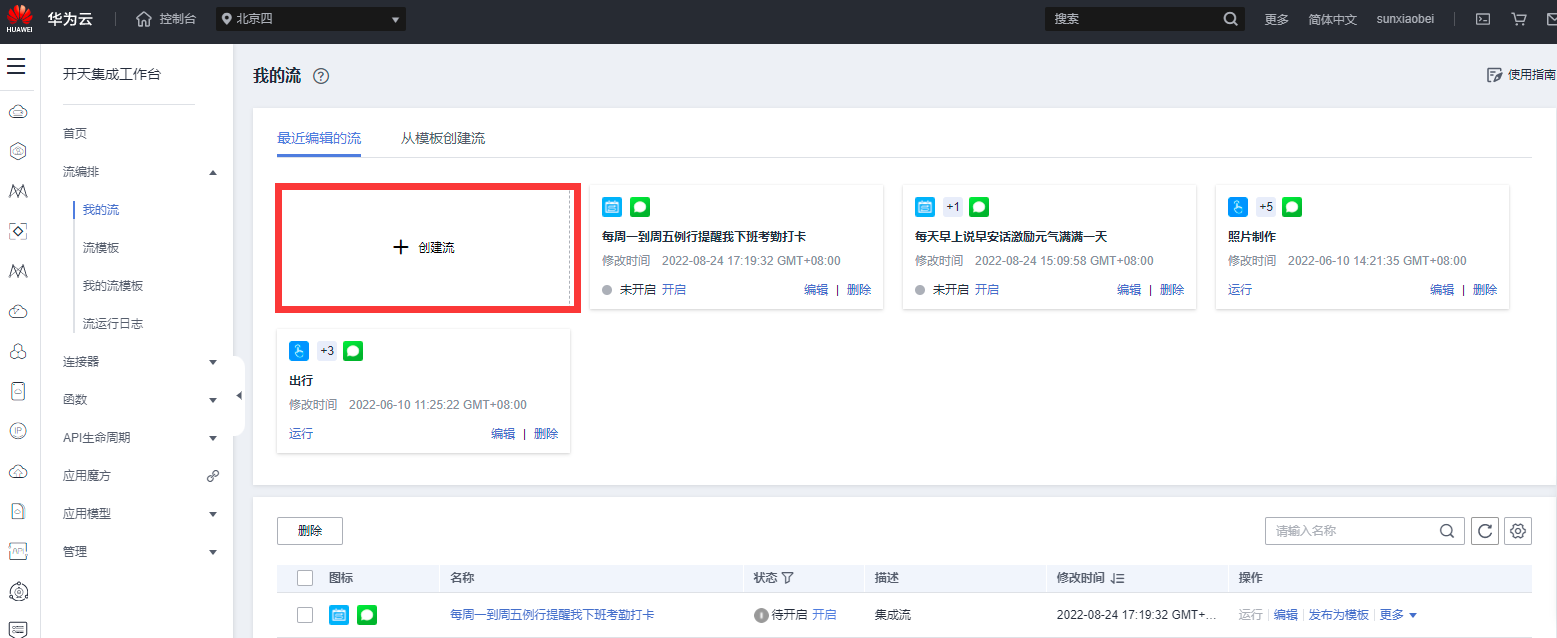Collapse the sidebar using the side handle arrow
The width and height of the screenshot is (1557, 638).
(x=238, y=396)
